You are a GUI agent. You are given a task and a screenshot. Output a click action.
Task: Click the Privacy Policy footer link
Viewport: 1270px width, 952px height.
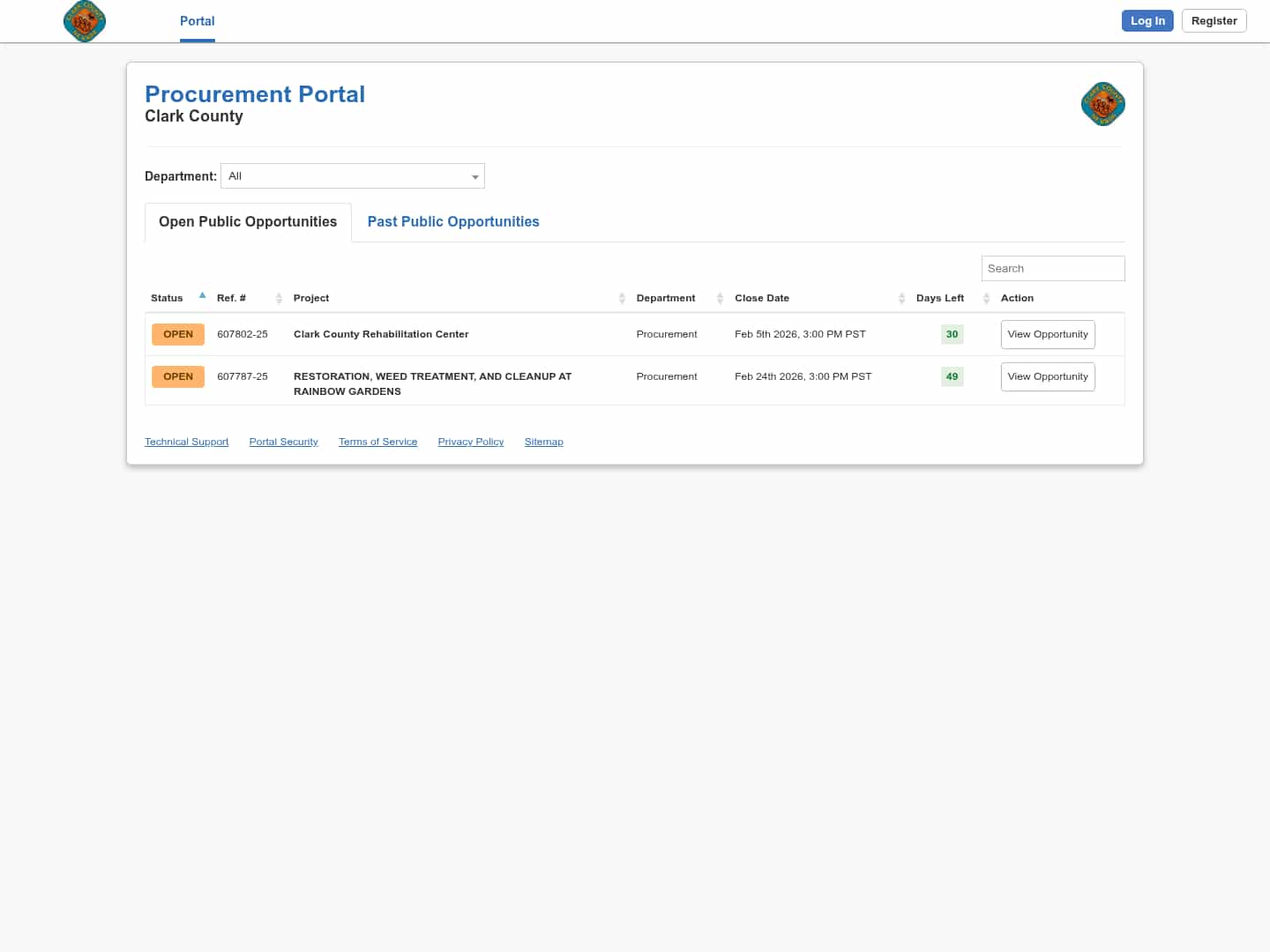pyautogui.click(x=470, y=442)
